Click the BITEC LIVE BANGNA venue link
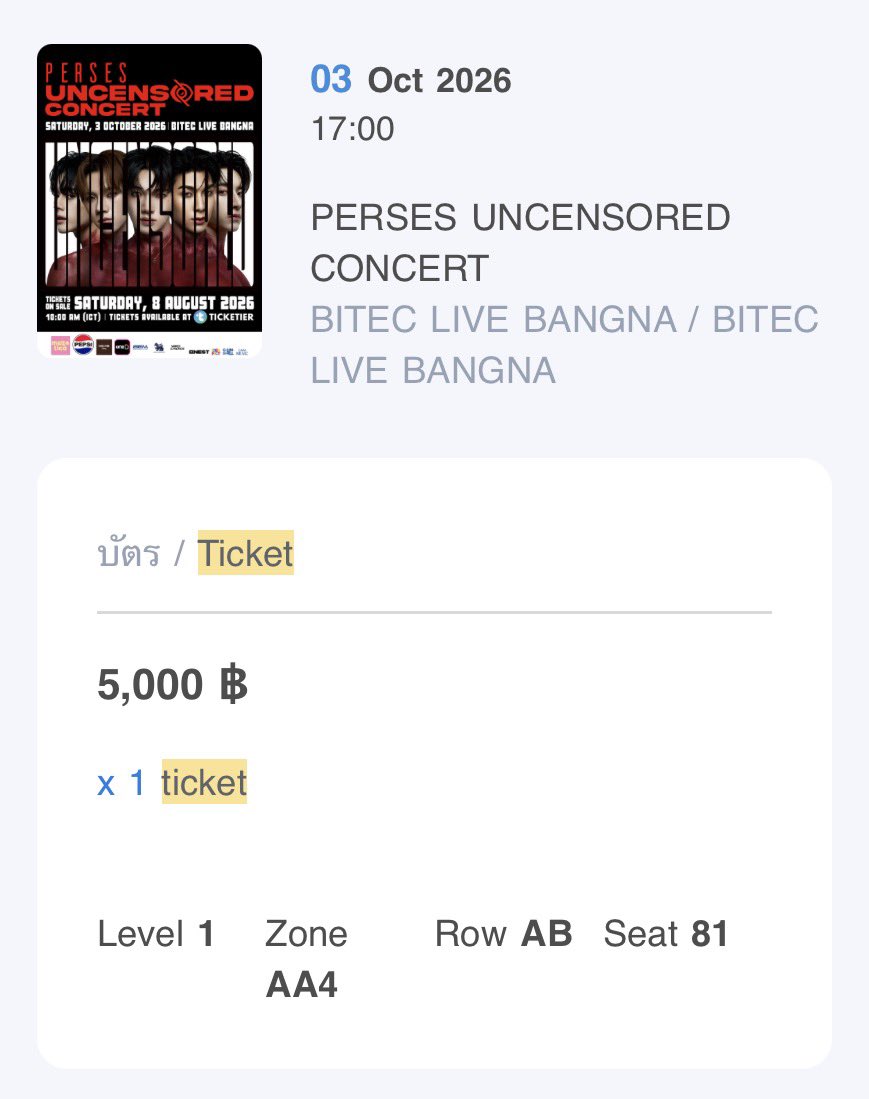869x1099 pixels. (x=565, y=345)
